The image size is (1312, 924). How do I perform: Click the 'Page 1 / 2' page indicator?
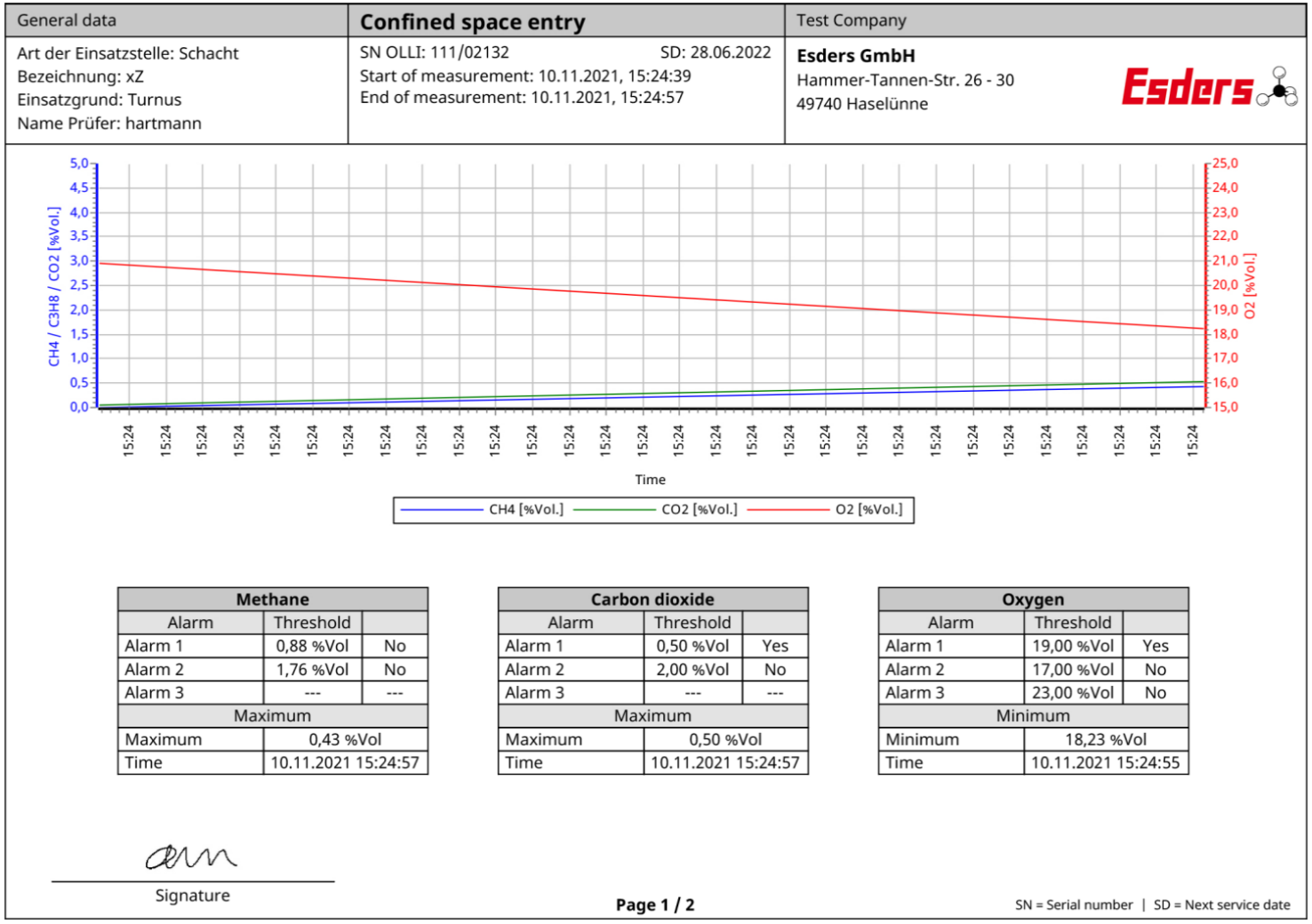(x=655, y=904)
